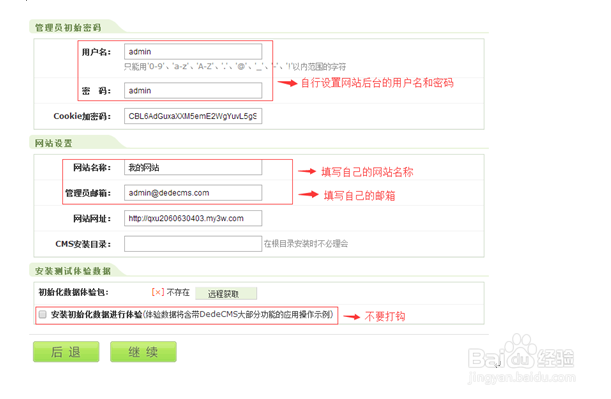The height and width of the screenshot is (399, 611).
Task: Select the Cookie加密码 text field
Action: click(x=193, y=116)
